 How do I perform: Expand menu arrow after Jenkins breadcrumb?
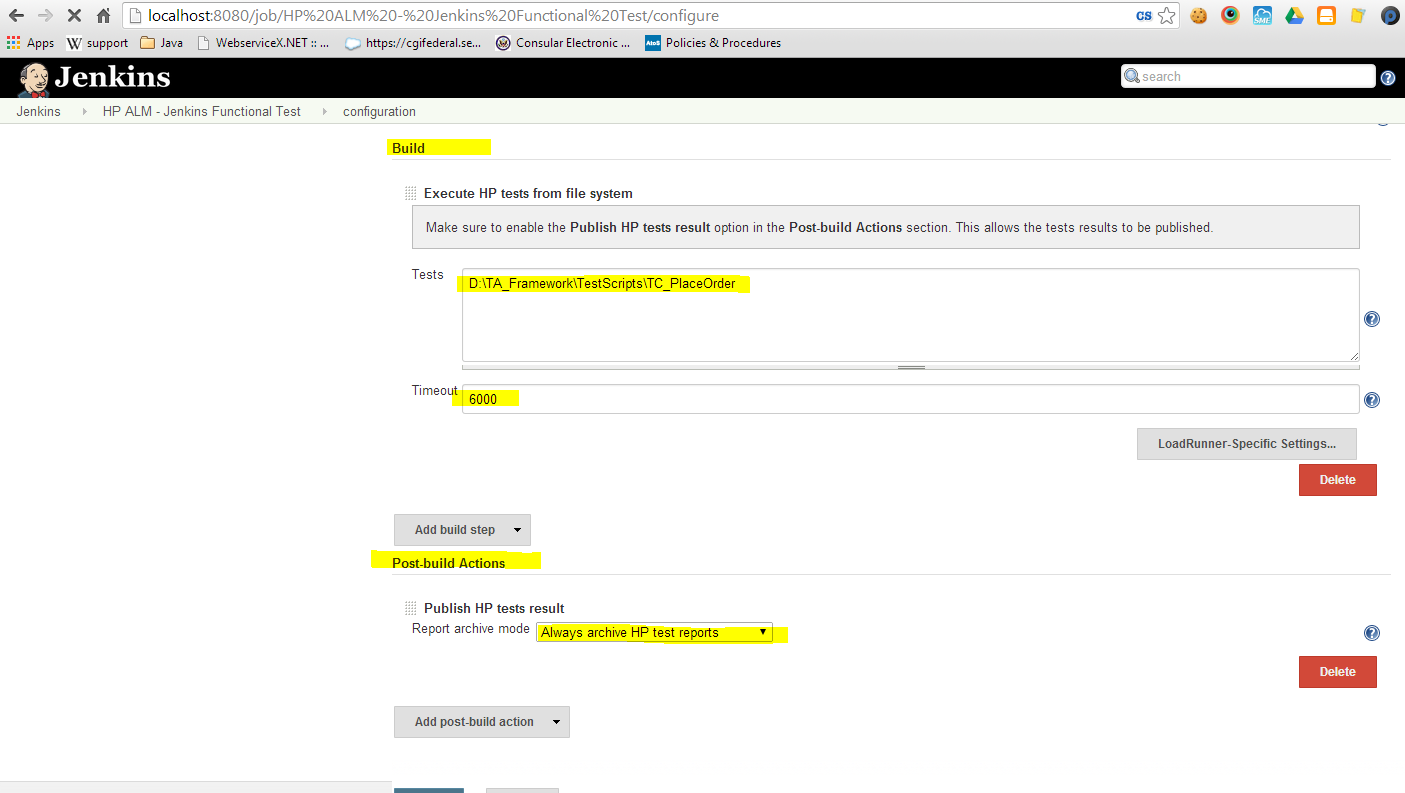point(84,112)
